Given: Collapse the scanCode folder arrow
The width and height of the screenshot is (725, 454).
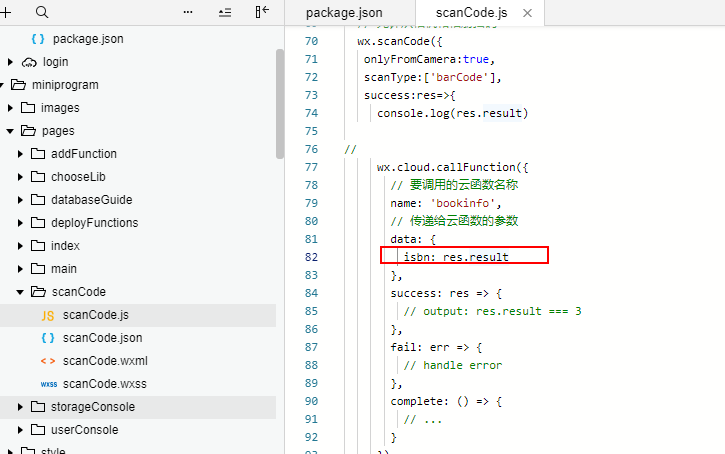Looking at the screenshot, I should click(x=20, y=292).
